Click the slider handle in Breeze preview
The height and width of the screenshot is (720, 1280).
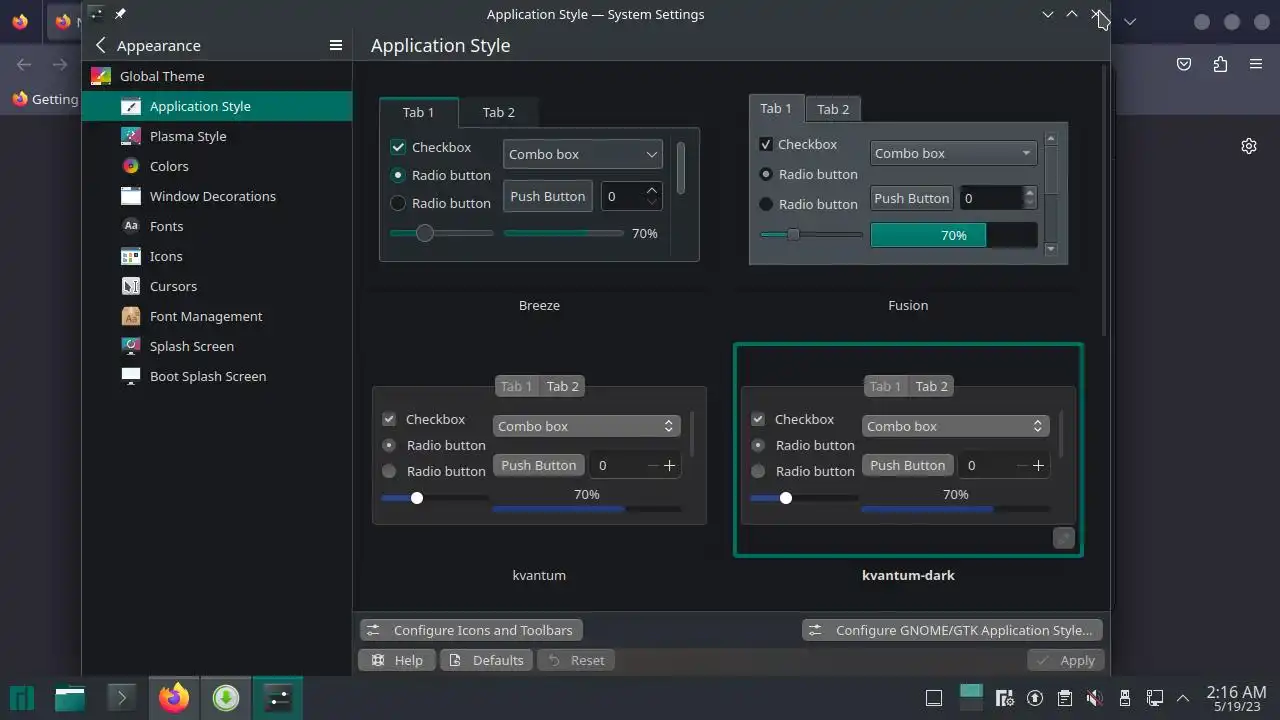(x=425, y=233)
